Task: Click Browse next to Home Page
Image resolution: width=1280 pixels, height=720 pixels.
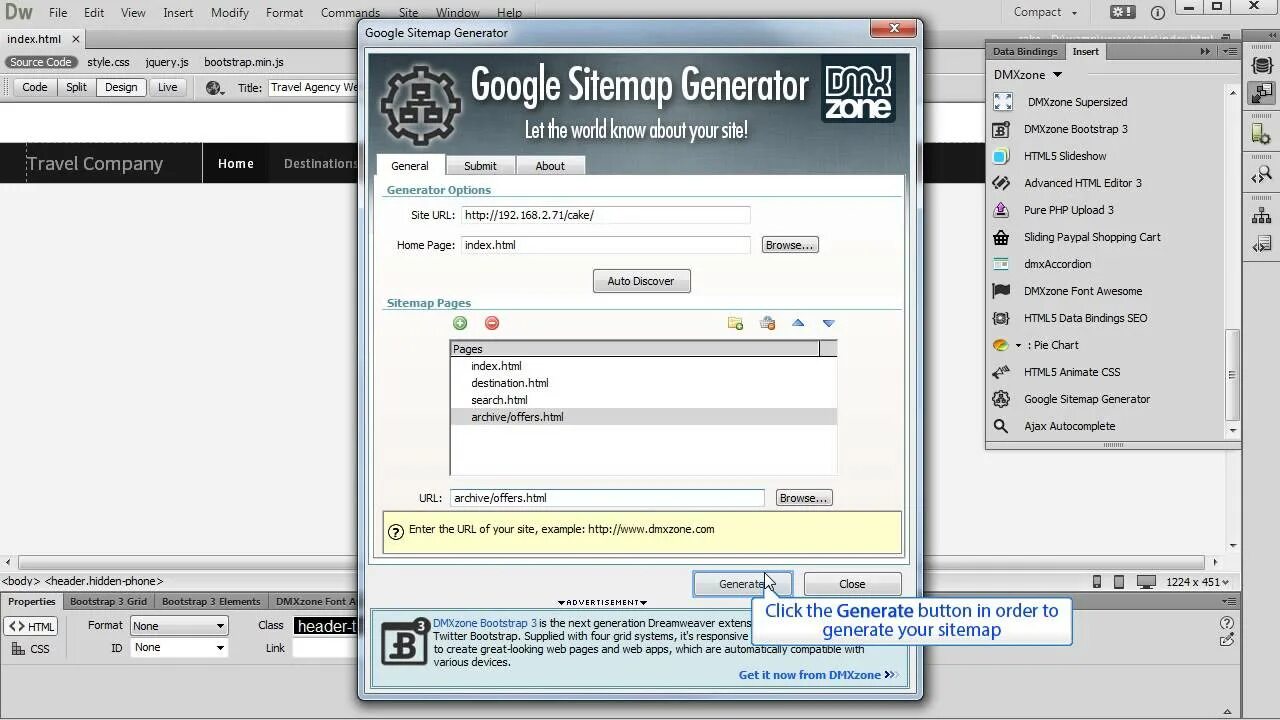Action: coord(789,245)
